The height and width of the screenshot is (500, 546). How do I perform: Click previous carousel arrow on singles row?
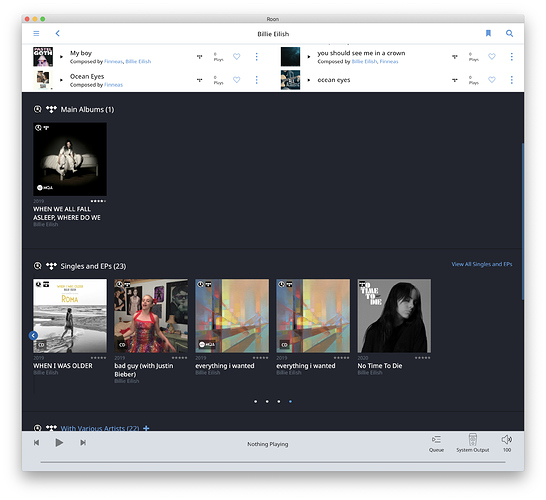(33, 335)
